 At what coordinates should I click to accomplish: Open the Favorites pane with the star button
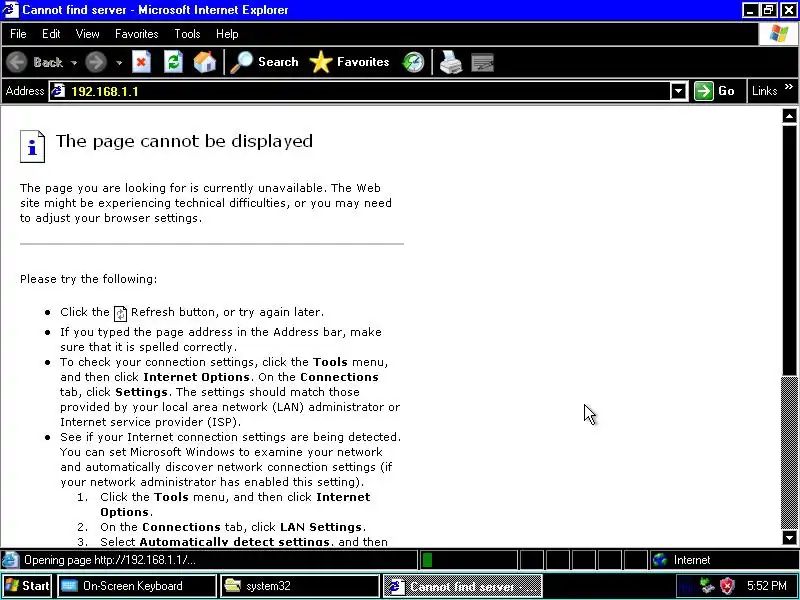tap(349, 62)
